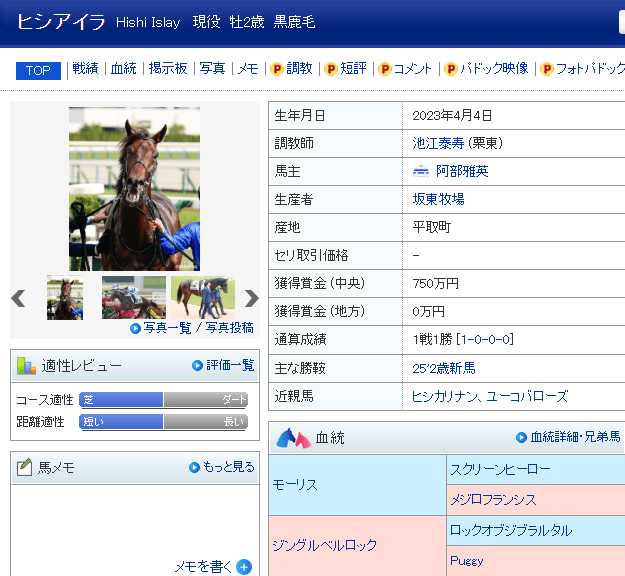
Task: Click the P icon beside 短評
Action: tap(331, 69)
